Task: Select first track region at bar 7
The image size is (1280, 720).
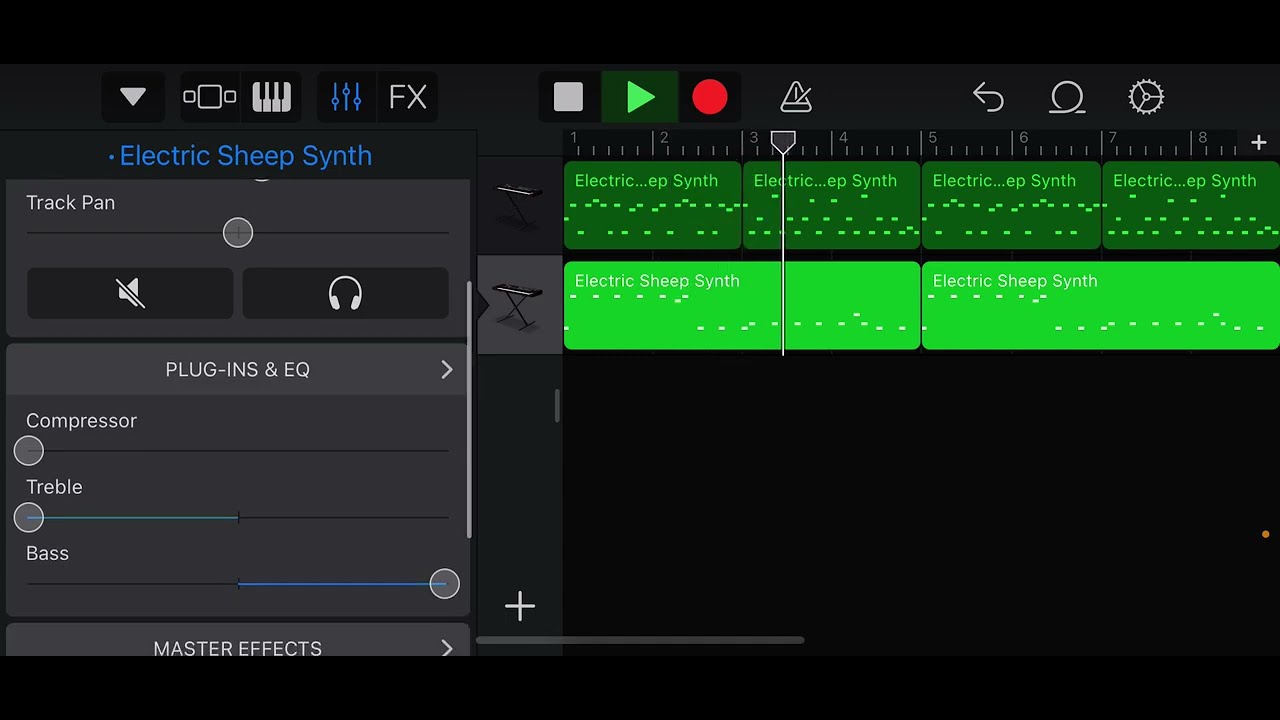Action: click(1191, 205)
